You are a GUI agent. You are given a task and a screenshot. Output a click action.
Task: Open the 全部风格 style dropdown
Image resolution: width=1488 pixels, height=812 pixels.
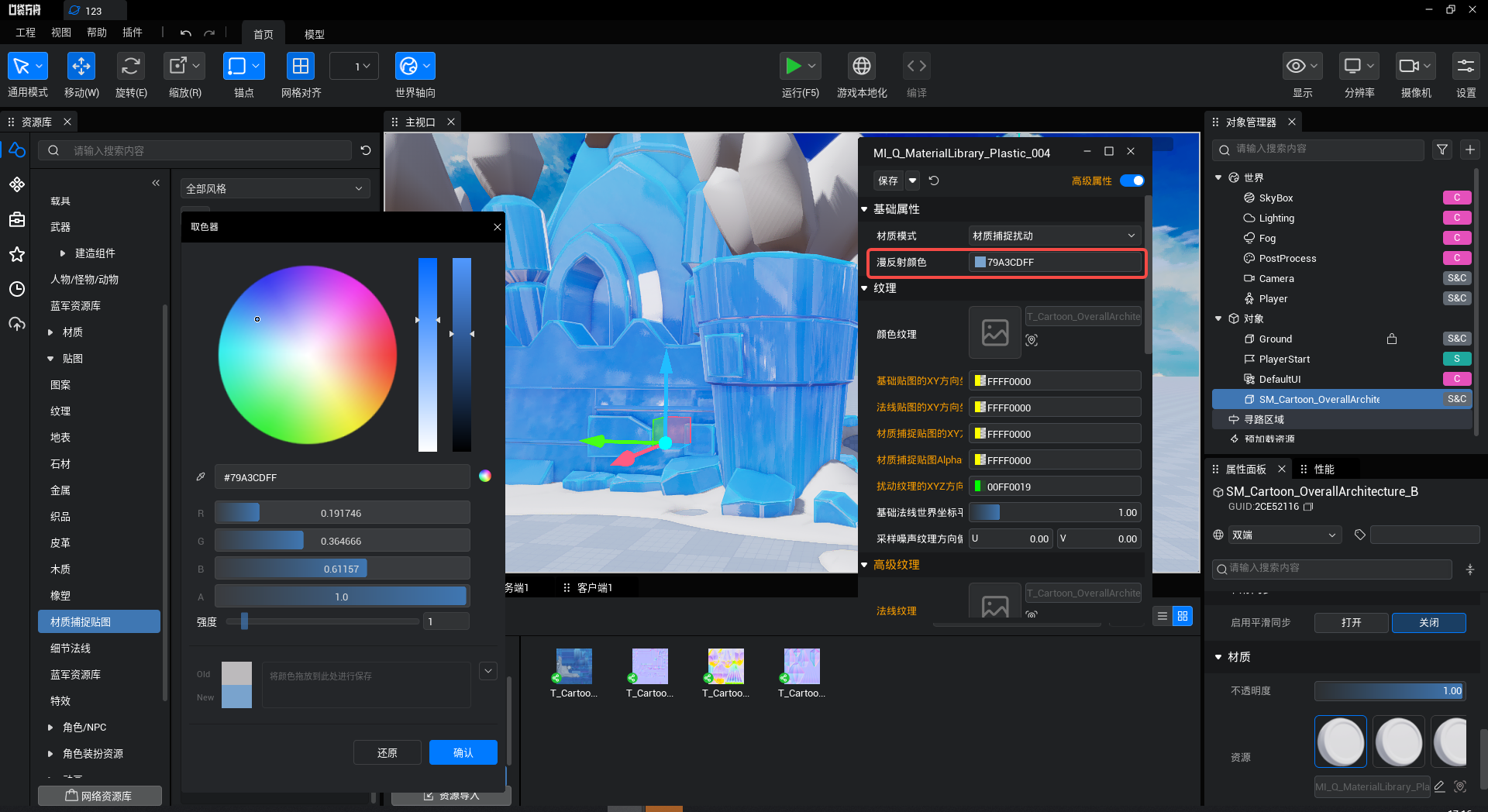[x=275, y=188]
